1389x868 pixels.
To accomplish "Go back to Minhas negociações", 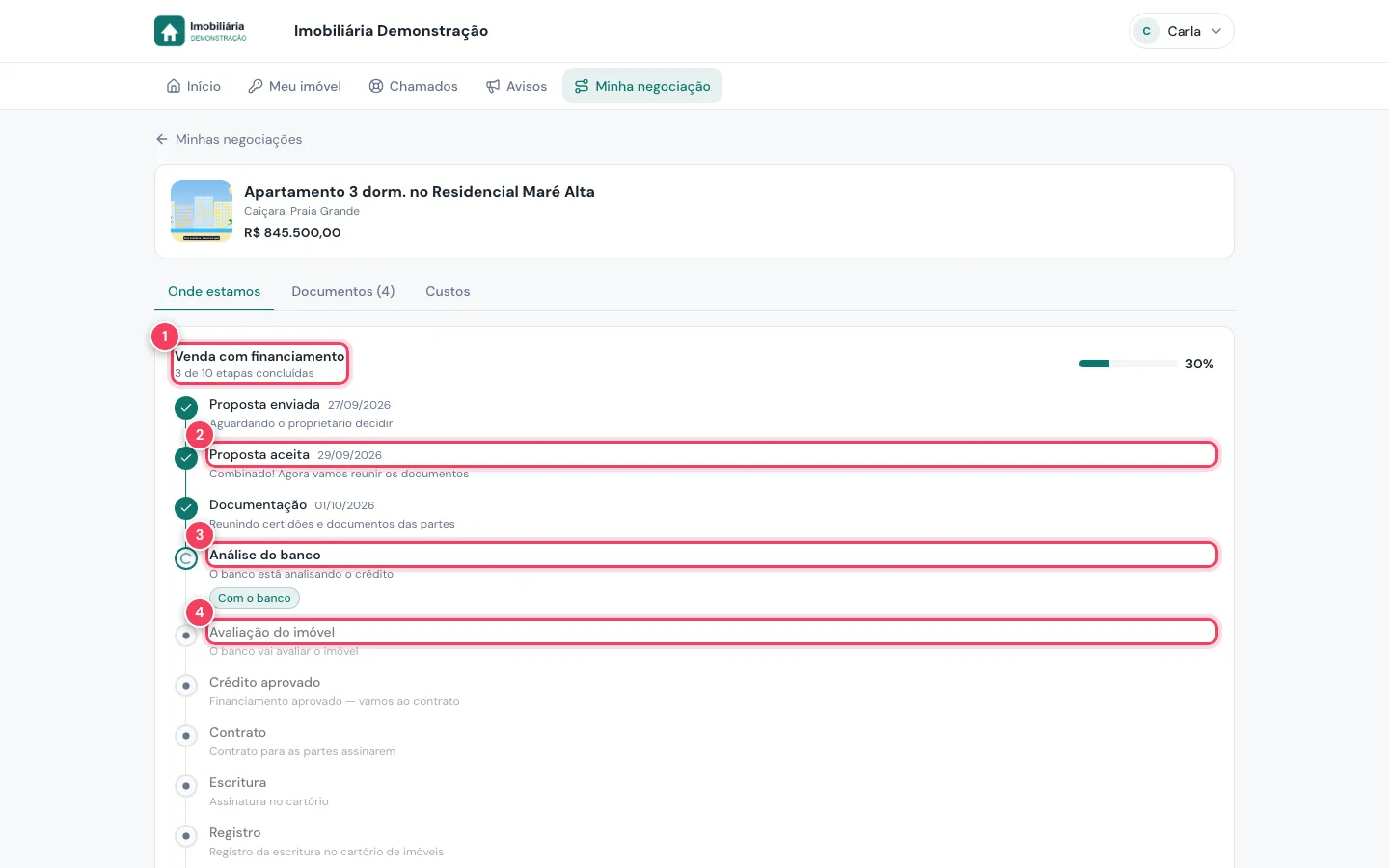I will [229, 139].
